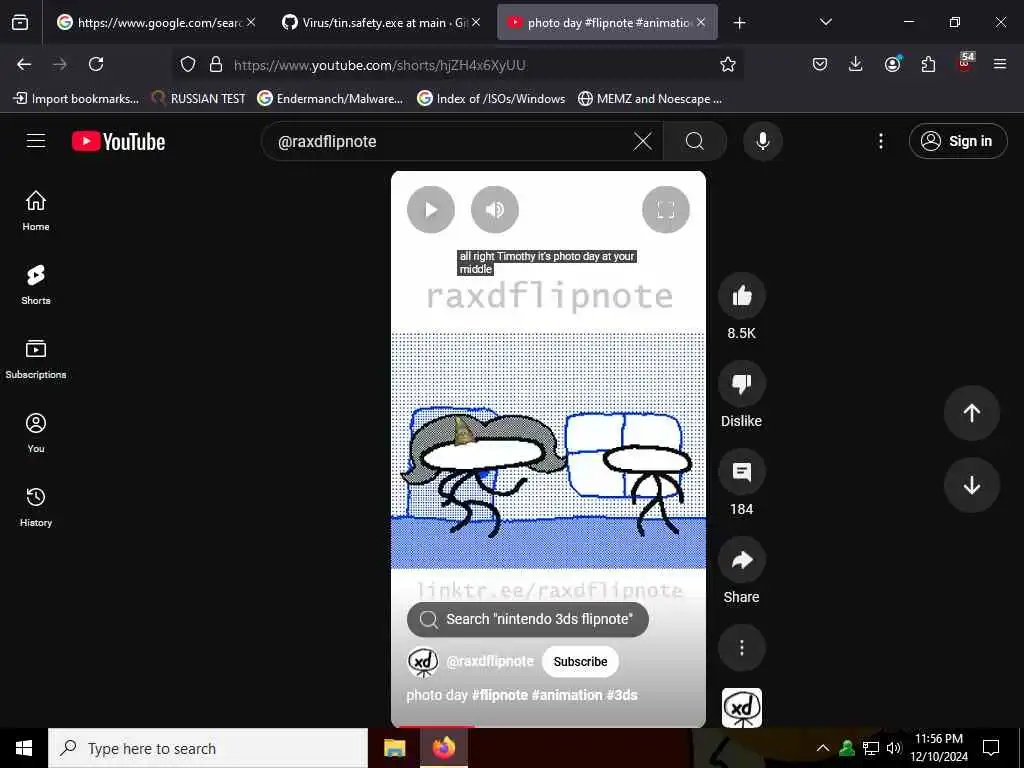Open YouTube settings three-dot menu
Image resolution: width=1024 pixels, height=768 pixels.
(x=880, y=141)
